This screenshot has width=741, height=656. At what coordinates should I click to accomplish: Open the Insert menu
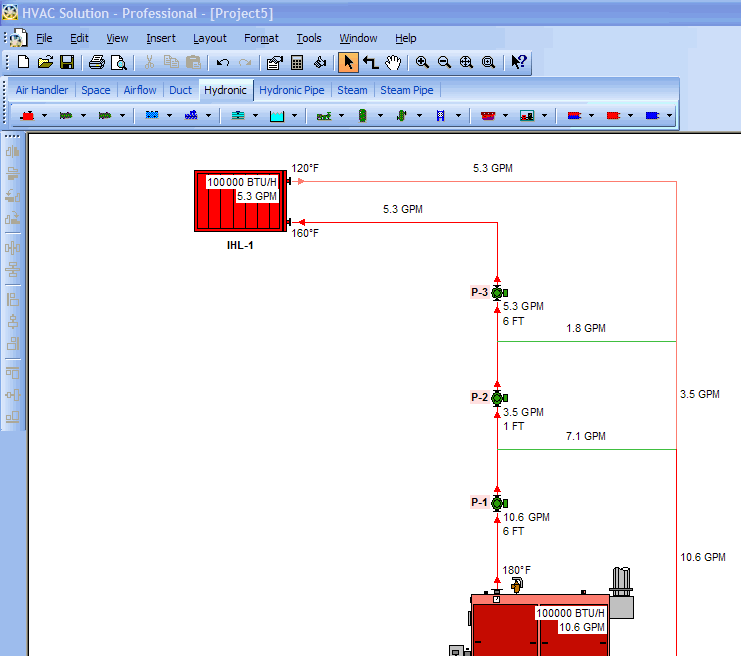click(x=161, y=38)
